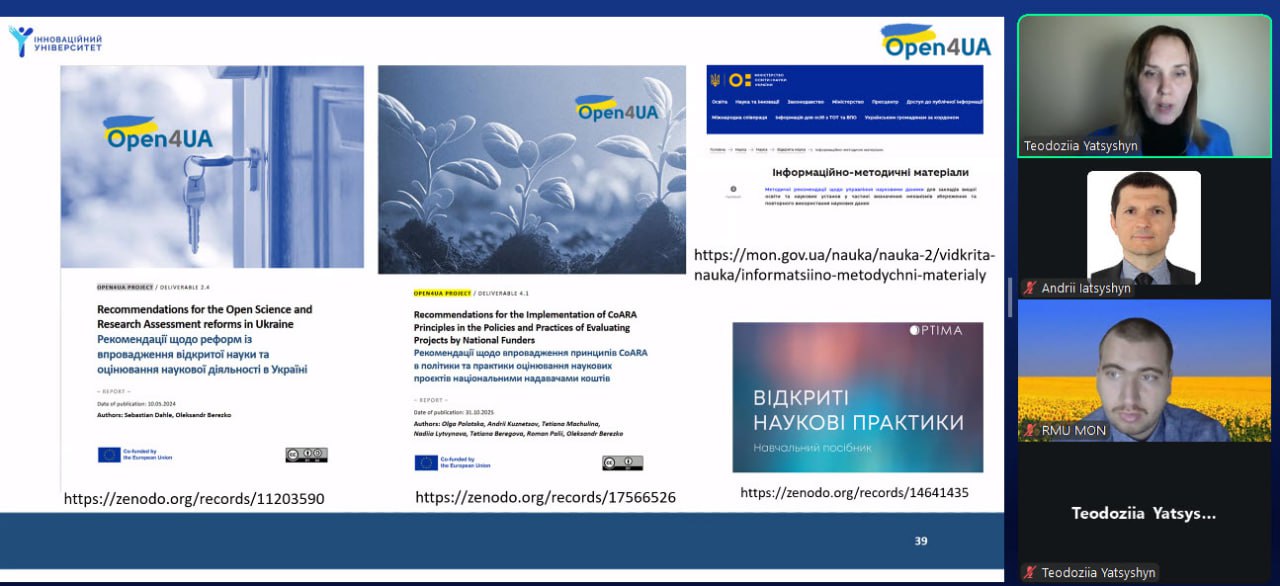Click the slide number 39 in the footer
This screenshot has width=1280, height=586.
coord(921,541)
